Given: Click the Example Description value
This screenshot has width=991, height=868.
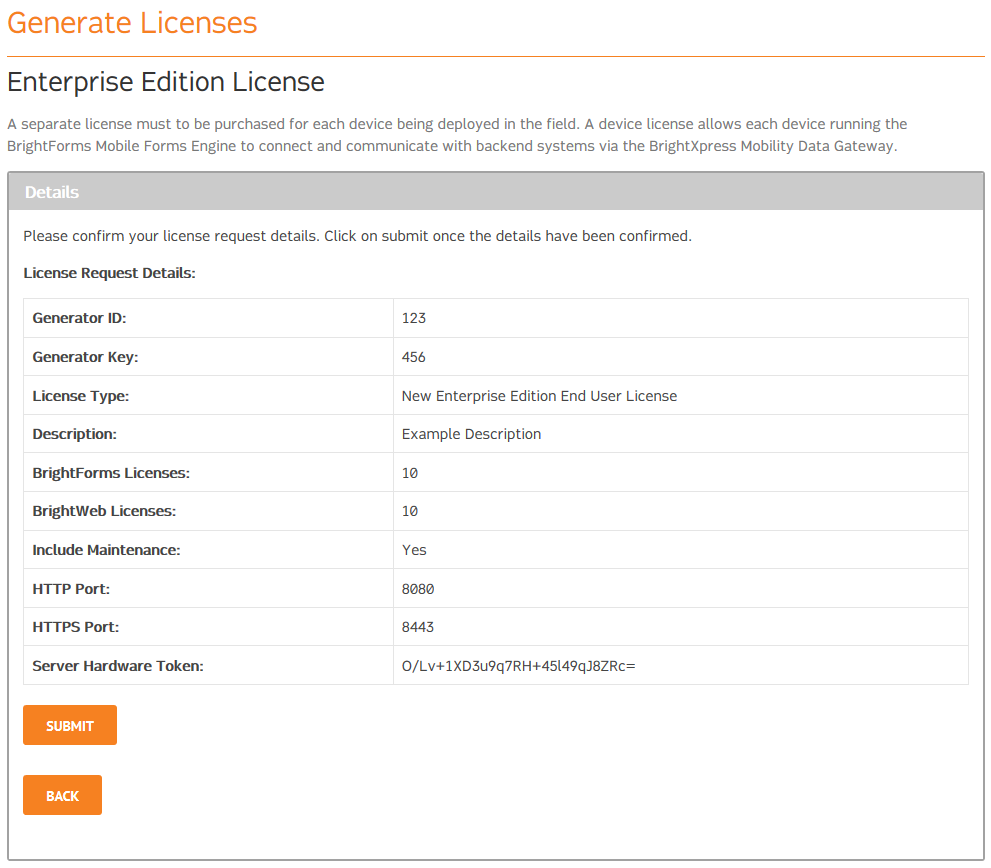Looking at the screenshot, I should [471, 434].
